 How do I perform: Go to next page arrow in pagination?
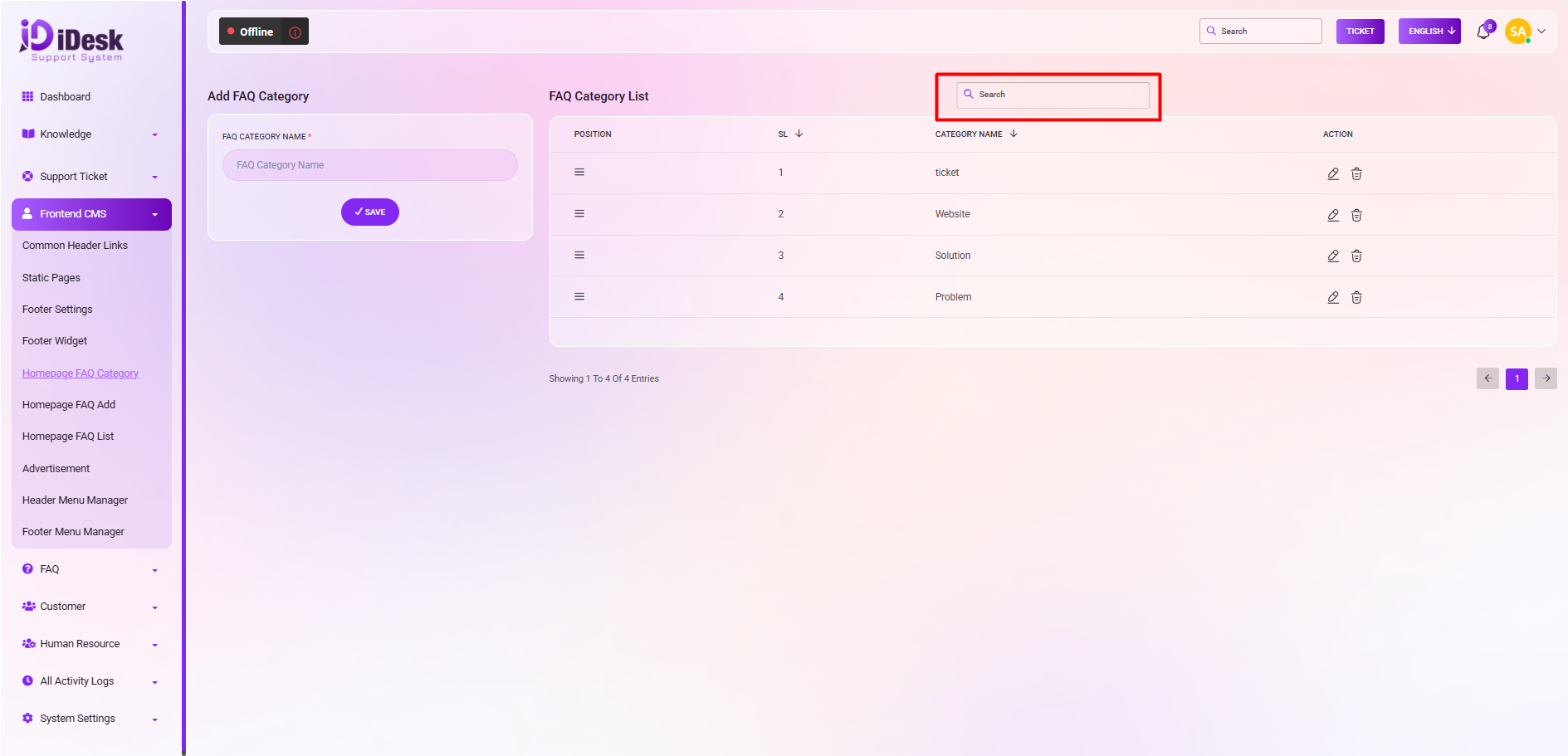tap(1546, 378)
